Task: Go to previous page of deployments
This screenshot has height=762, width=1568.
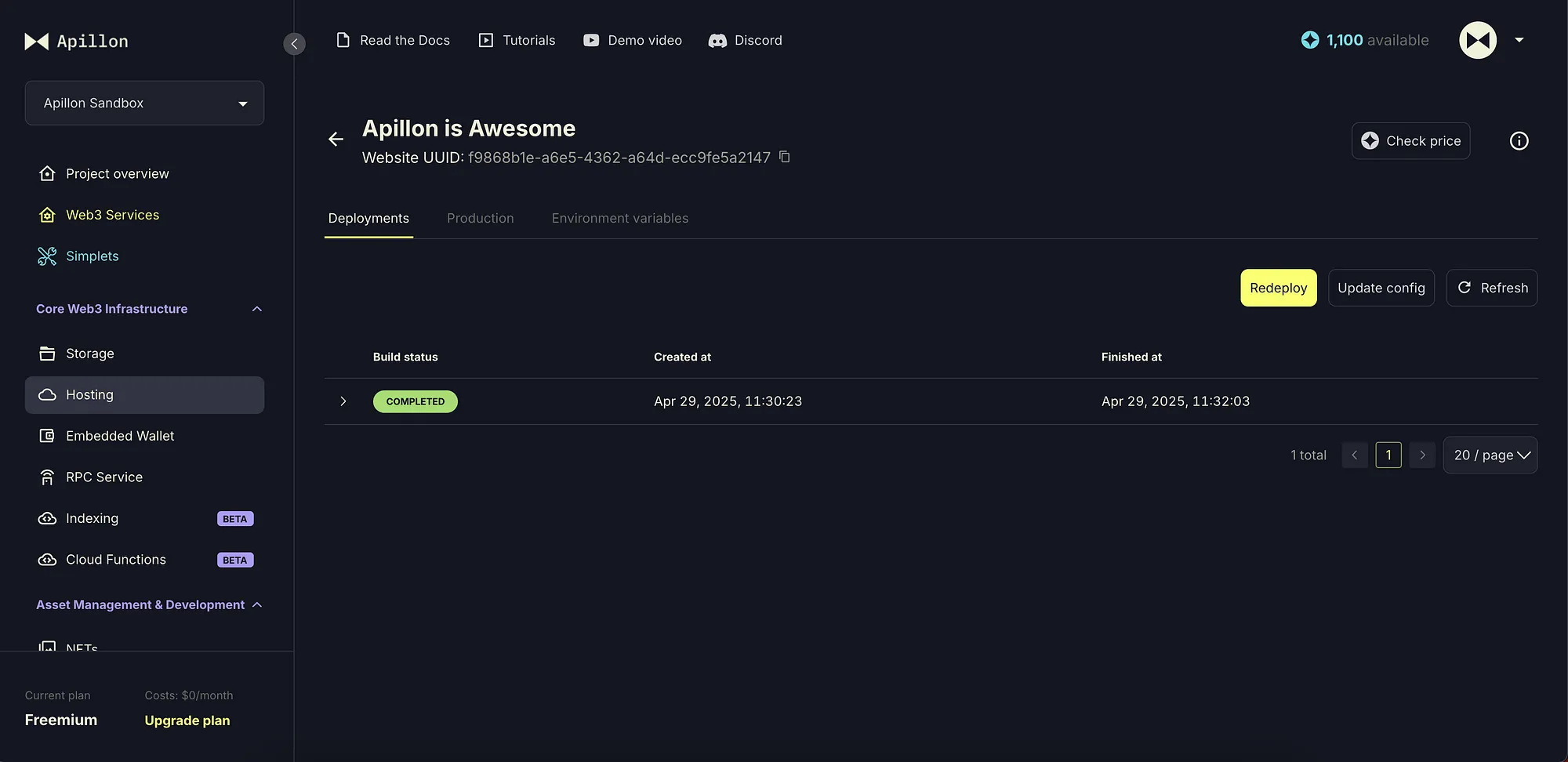Action: pos(1355,455)
